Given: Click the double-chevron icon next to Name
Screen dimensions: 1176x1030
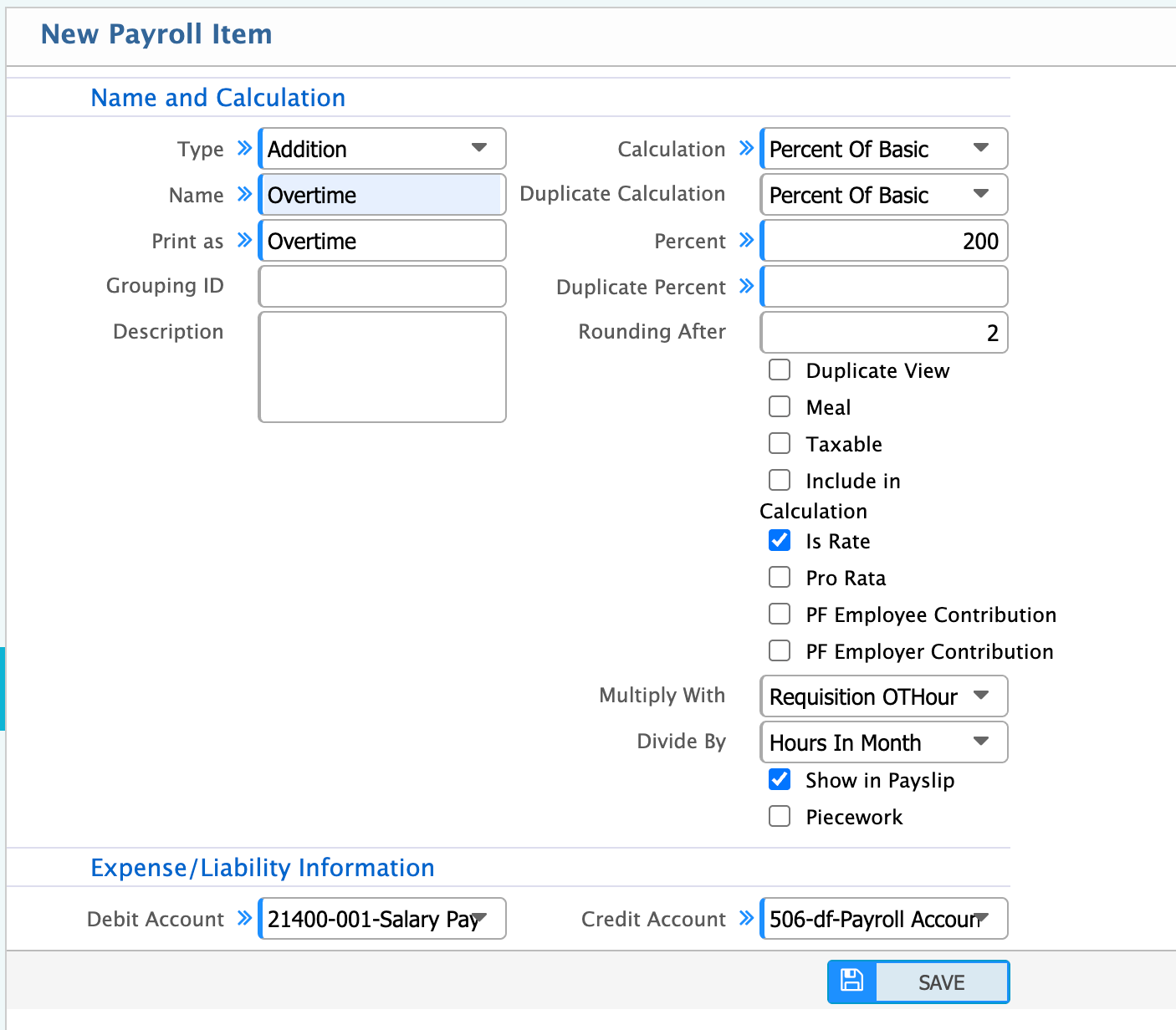Looking at the screenshot, I should pos(243,193).
